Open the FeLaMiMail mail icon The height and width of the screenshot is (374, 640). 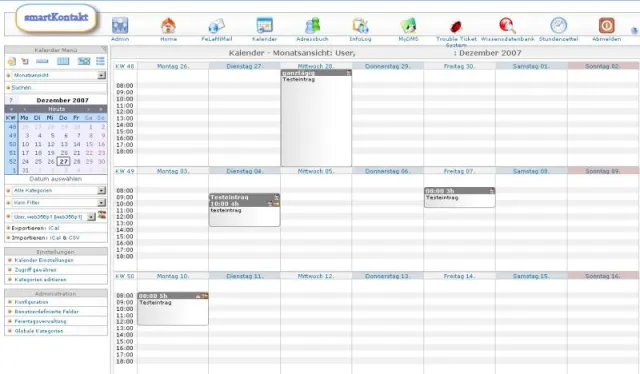pos(216,26)
